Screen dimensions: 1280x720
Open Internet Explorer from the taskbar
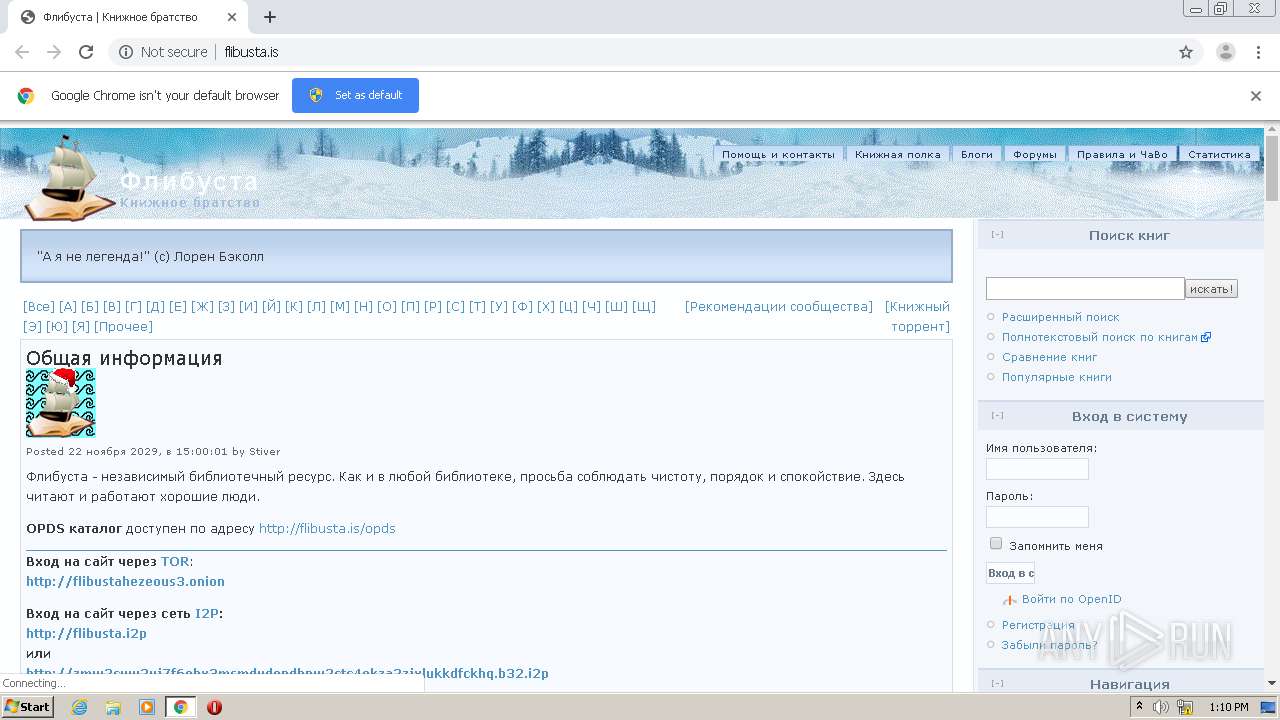click(x=79, y=707)
